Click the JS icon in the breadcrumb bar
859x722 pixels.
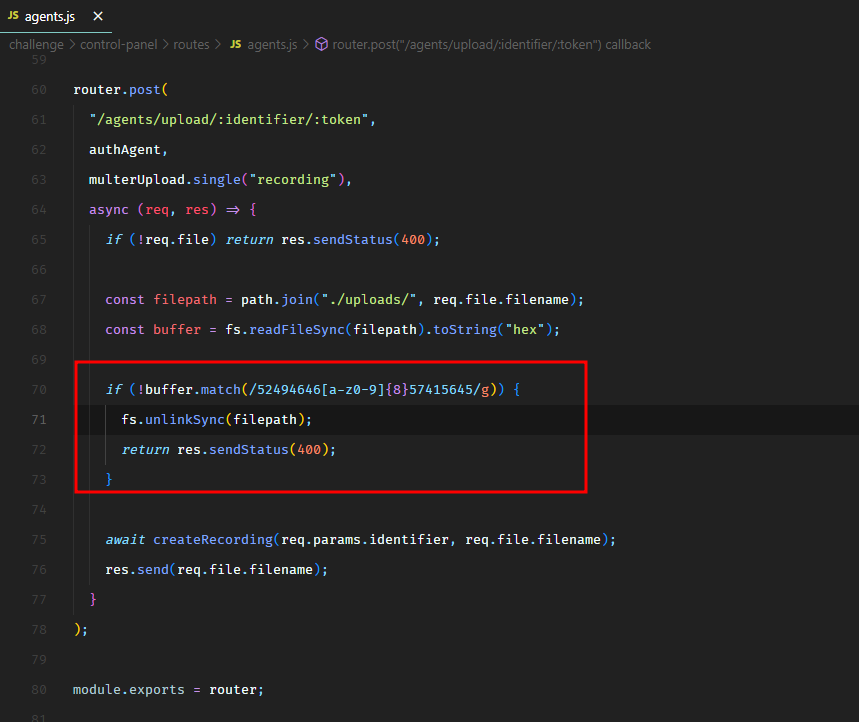tap(236, 44)
